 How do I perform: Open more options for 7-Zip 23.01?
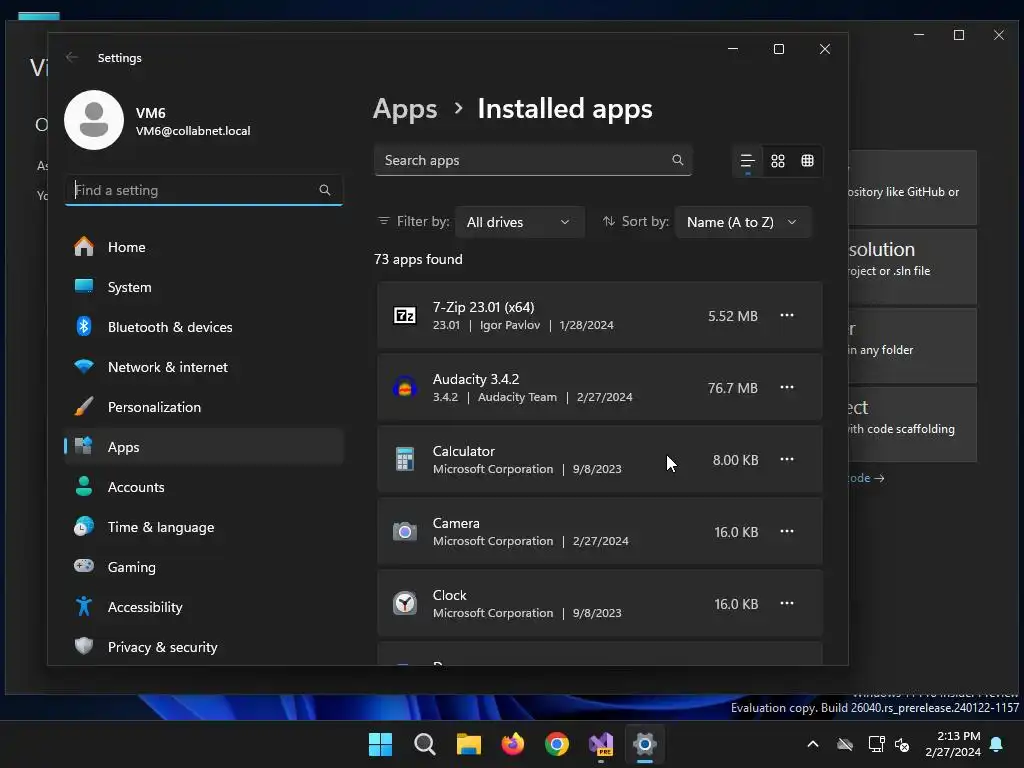pyautogui.click(x=787, y=315)
